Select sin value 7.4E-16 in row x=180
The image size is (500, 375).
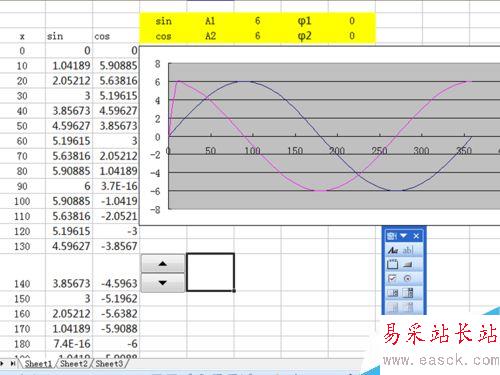(x=69, y=344)
